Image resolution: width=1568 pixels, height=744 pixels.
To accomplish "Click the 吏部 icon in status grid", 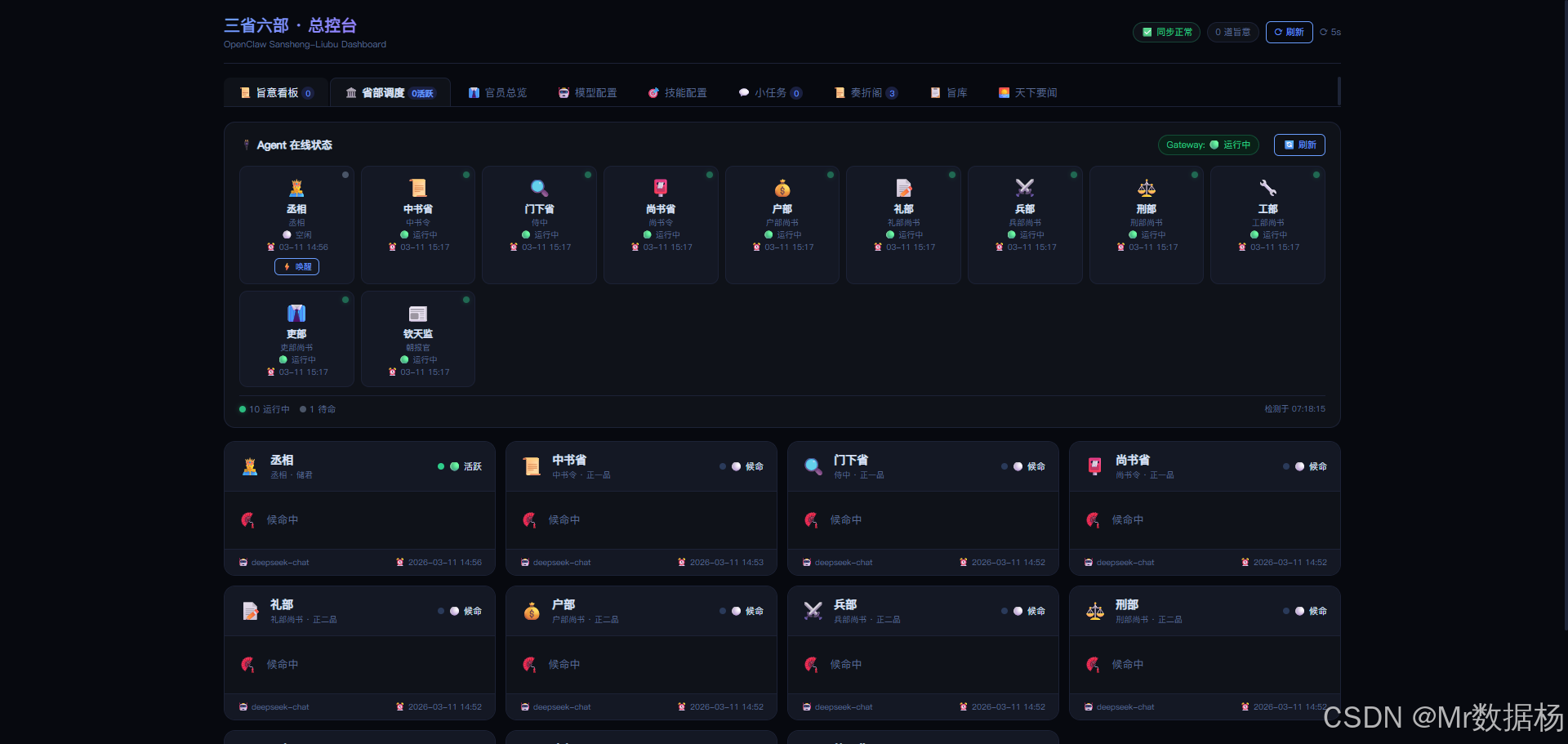I will (x=296, y=313).
